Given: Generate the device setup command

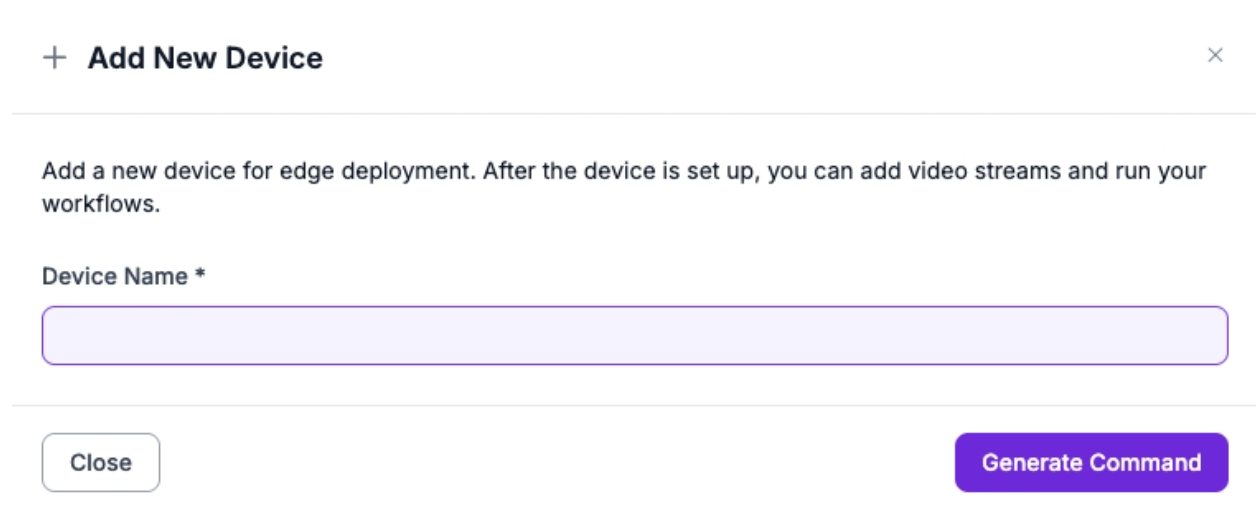Looking at the screenshot, I should click(1090, 463).
